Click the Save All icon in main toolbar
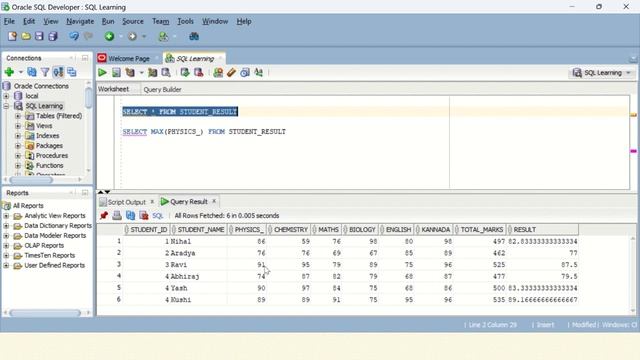The image size is (640, 360). (x=53, y=36)
